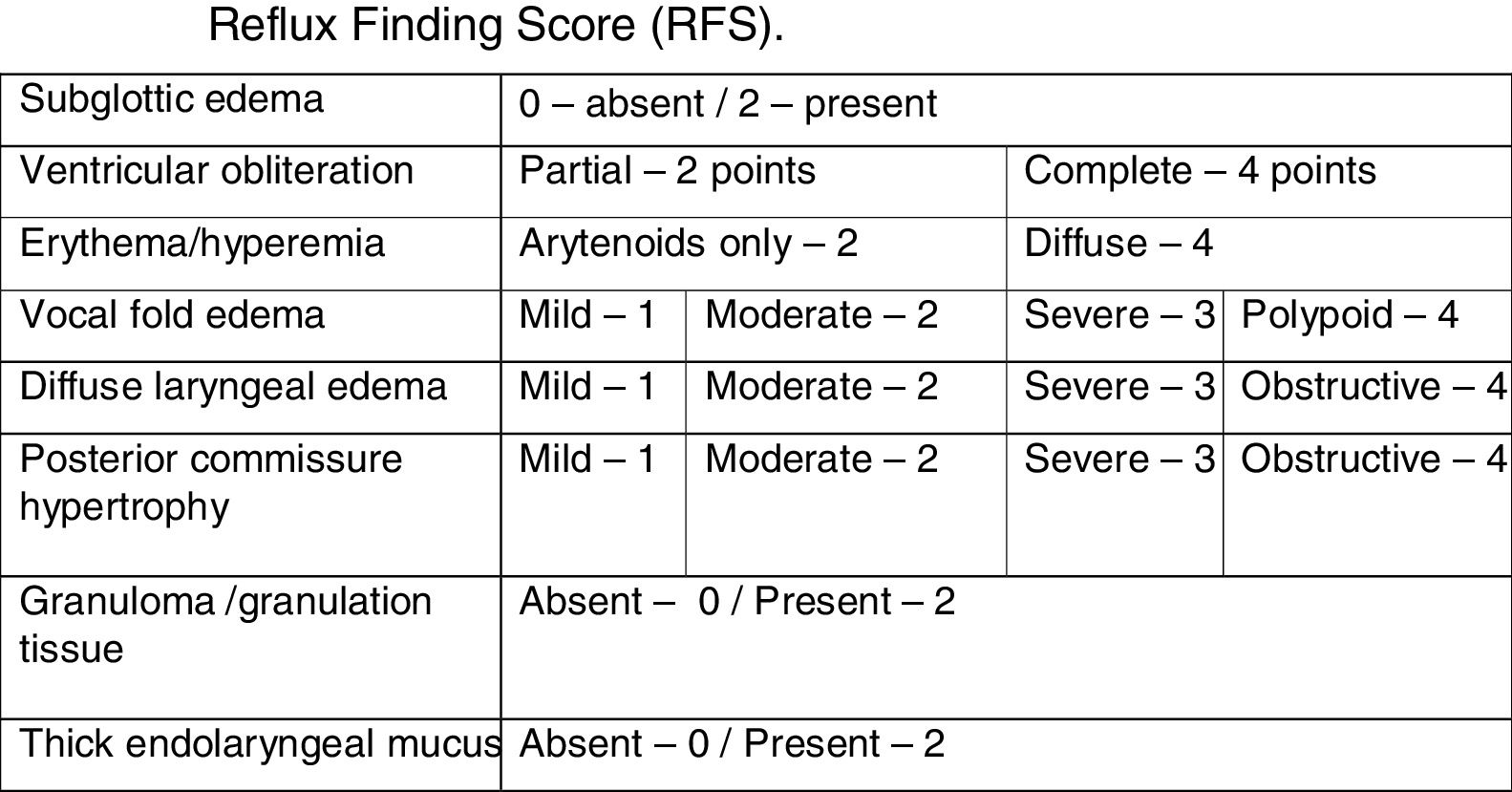This screenshot has height=792, width=1512.
Task: Click the Vocal fold edema label
Action: pyautogui.click(x=172, y=315)
